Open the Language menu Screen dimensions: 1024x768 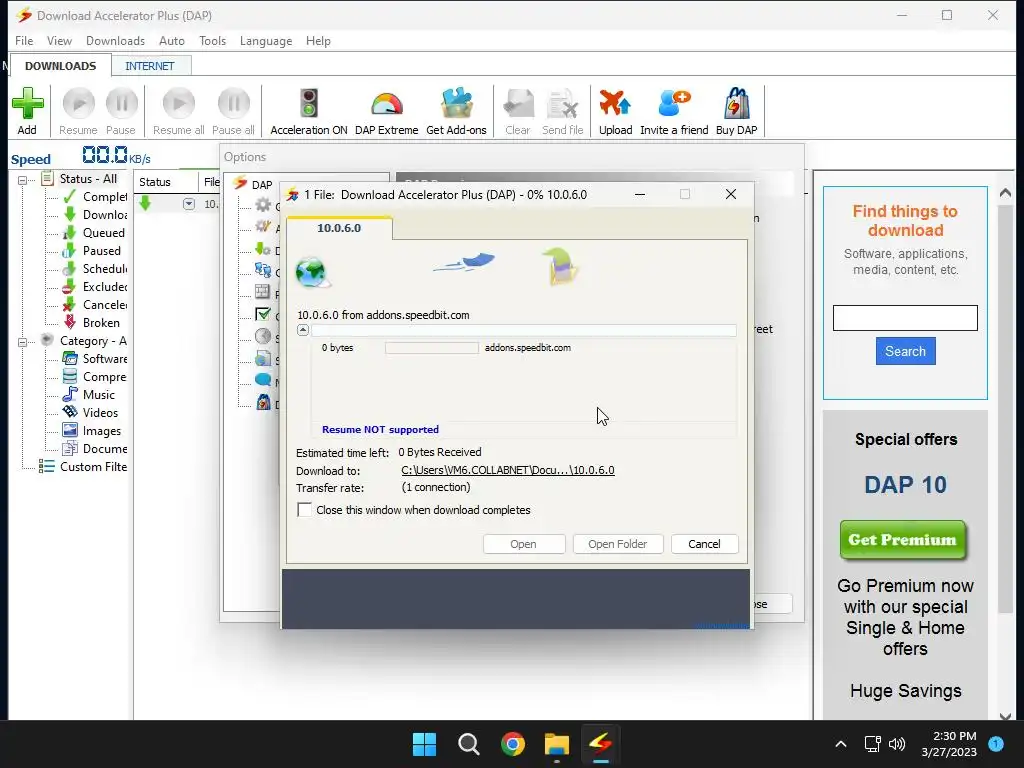(x=266, y=40)
